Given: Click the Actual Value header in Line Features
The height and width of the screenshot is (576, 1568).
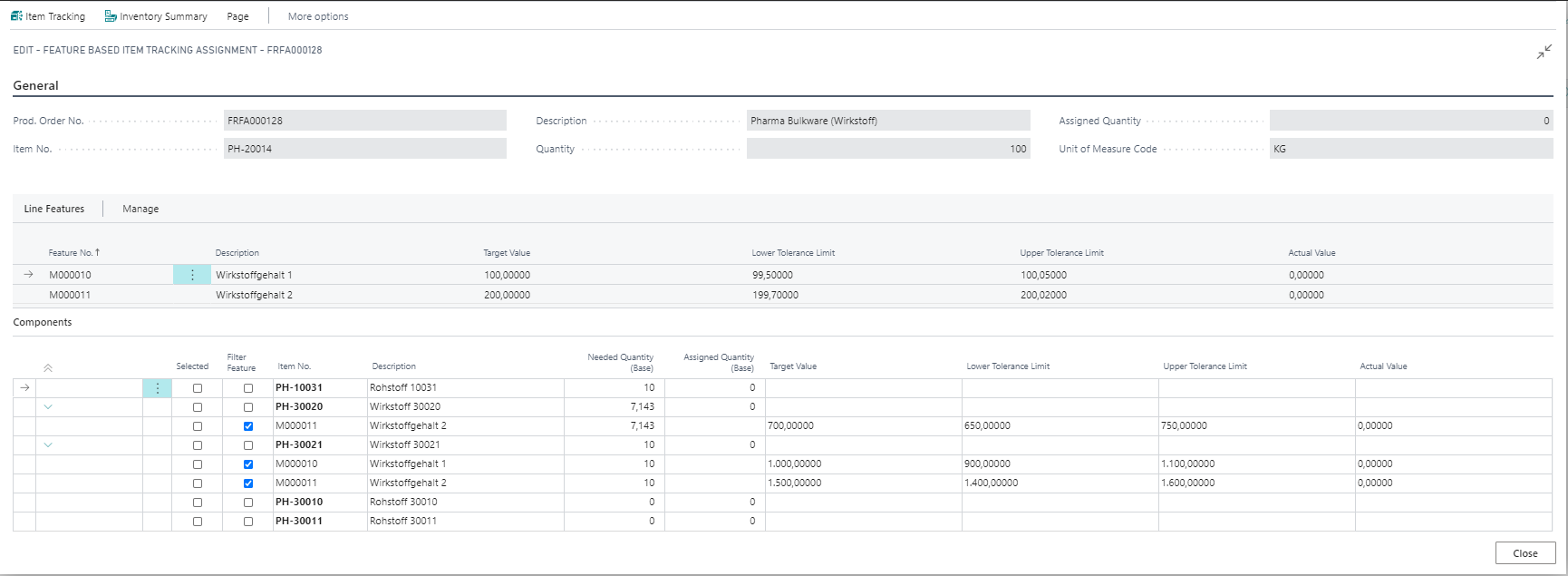Looking at the screenshot, I should pyautogui.click(x=1312, y=253).
